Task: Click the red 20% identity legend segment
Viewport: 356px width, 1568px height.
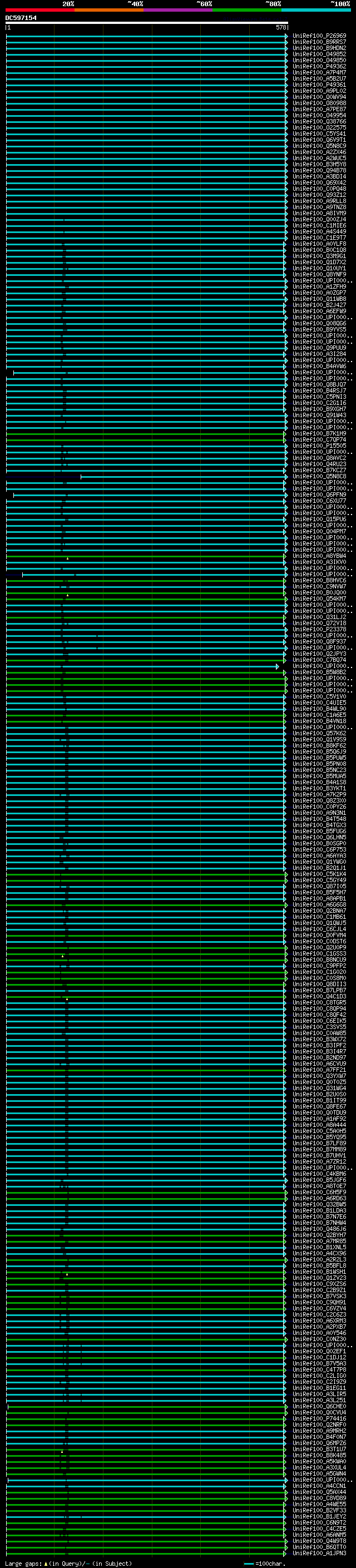Action: click(x=39, y=10)
